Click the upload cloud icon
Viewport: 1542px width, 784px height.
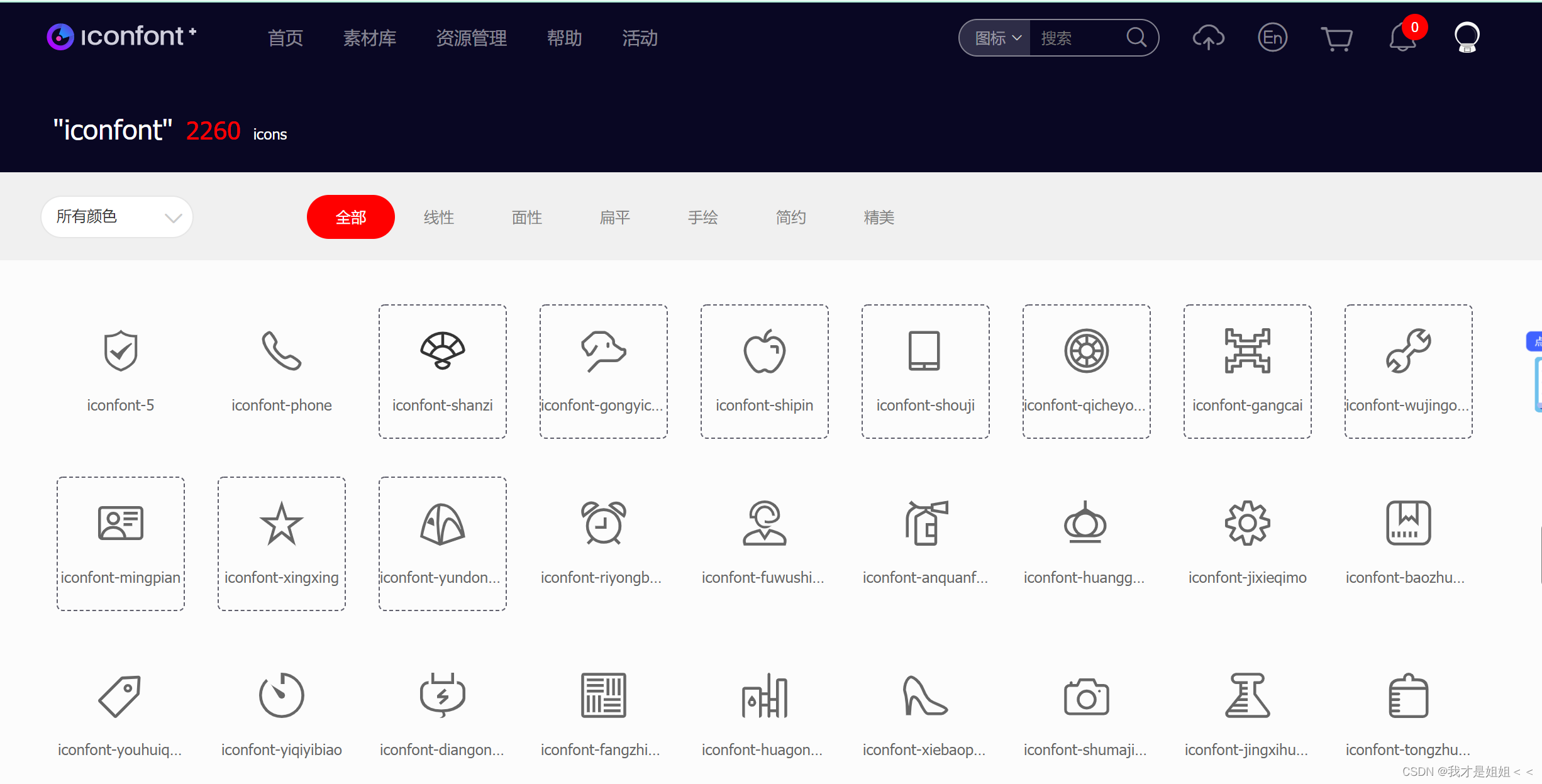click(1208, 38)
